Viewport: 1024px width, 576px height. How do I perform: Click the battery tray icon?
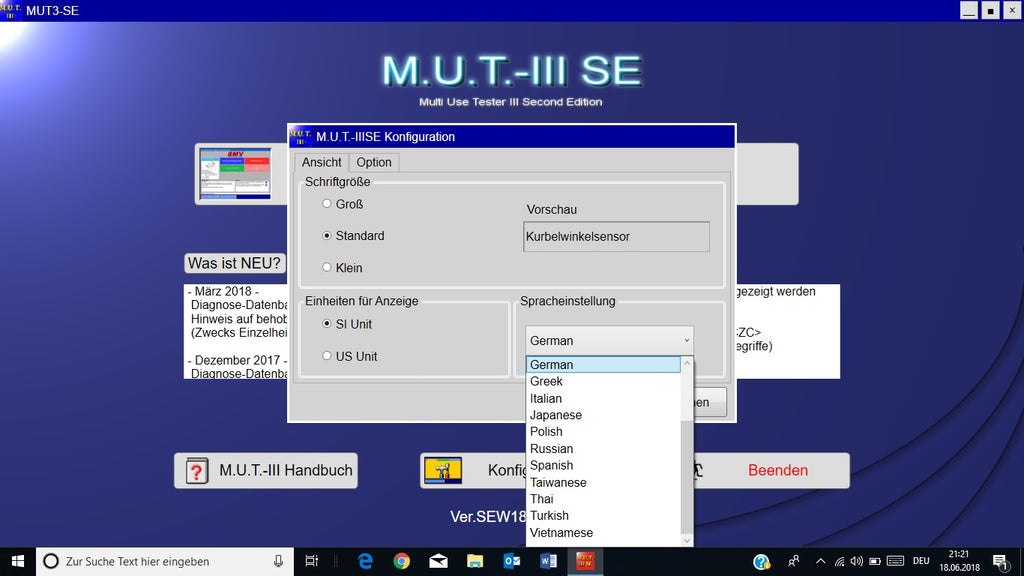pos(875,562)
